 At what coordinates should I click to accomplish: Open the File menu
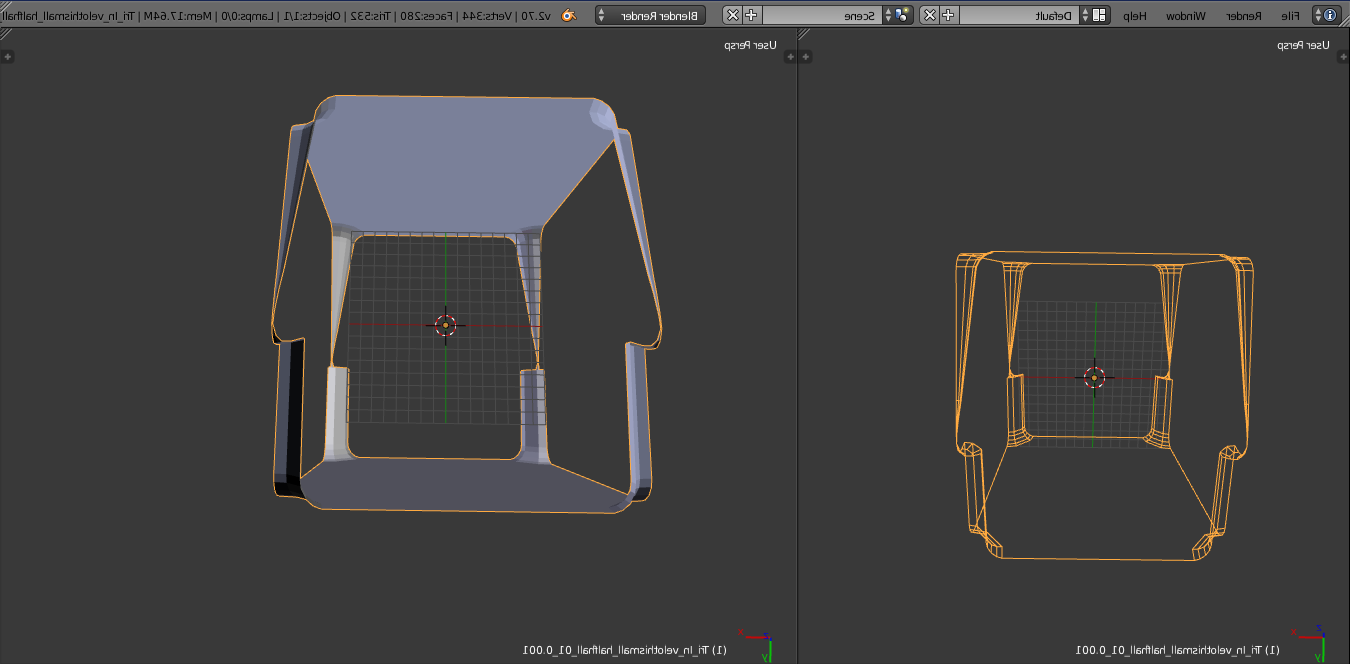(x=1291, y=15)
